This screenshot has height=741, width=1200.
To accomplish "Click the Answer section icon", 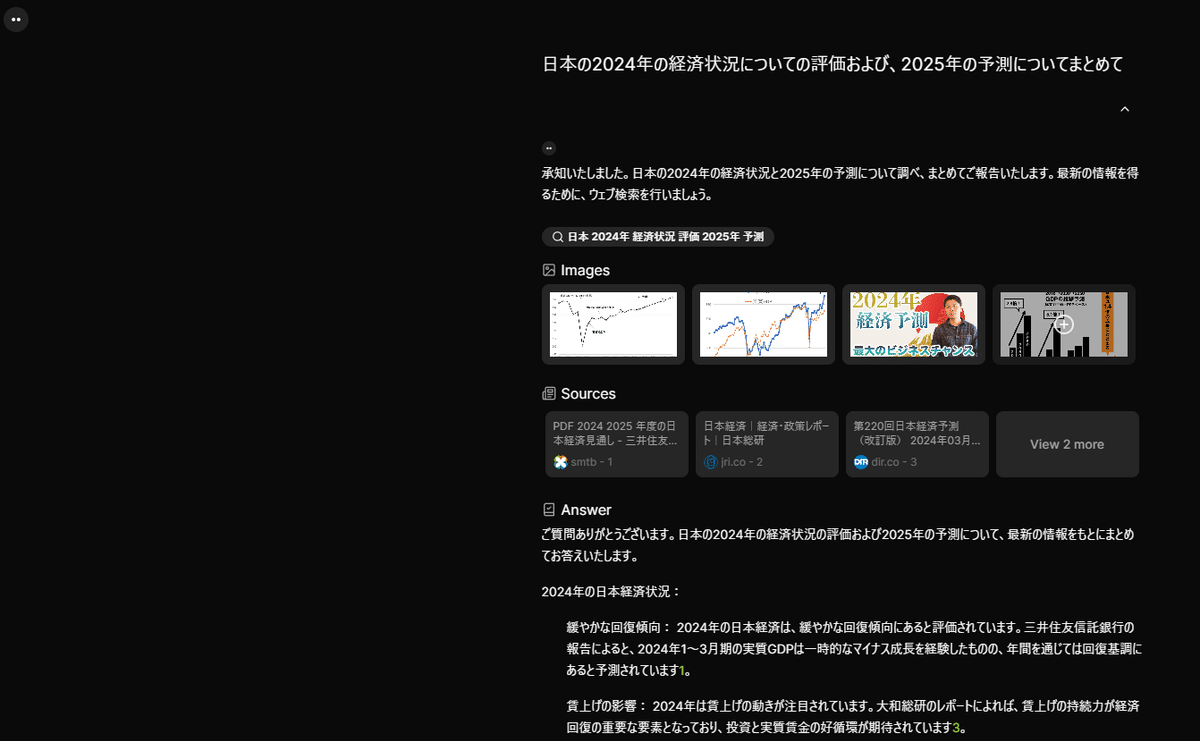I will [x=549, y=509].
